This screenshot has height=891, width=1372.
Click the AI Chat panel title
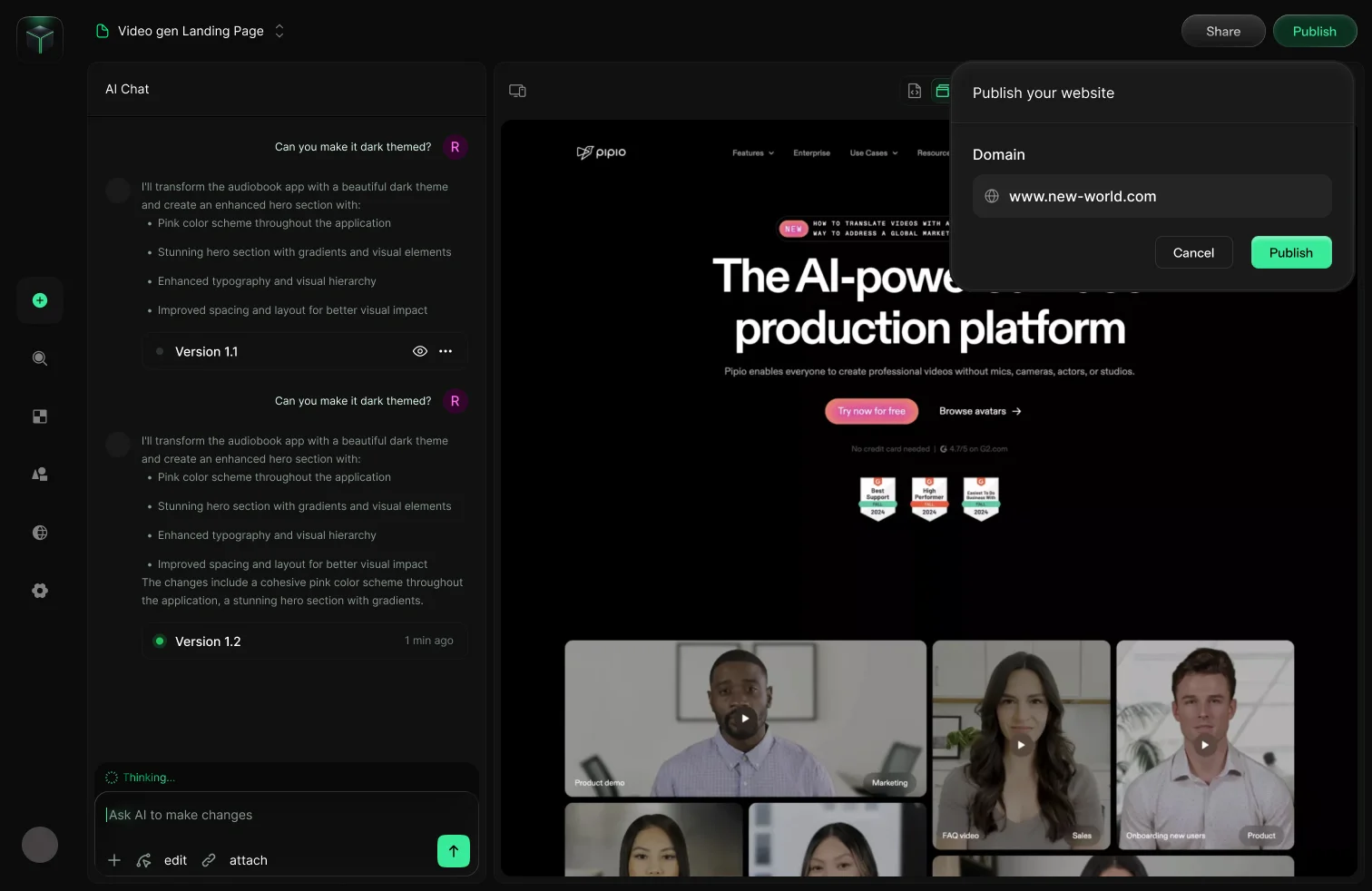click(127, 89)
